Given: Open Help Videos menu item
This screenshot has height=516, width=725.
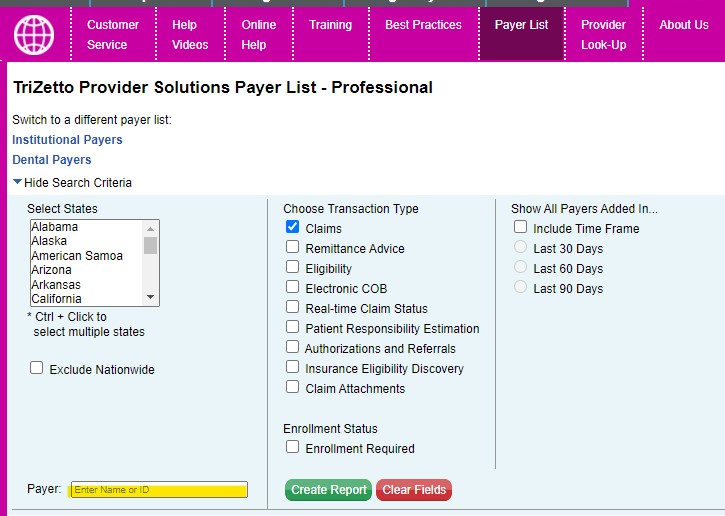Looking at the screenshot, I should click(190, 35).
